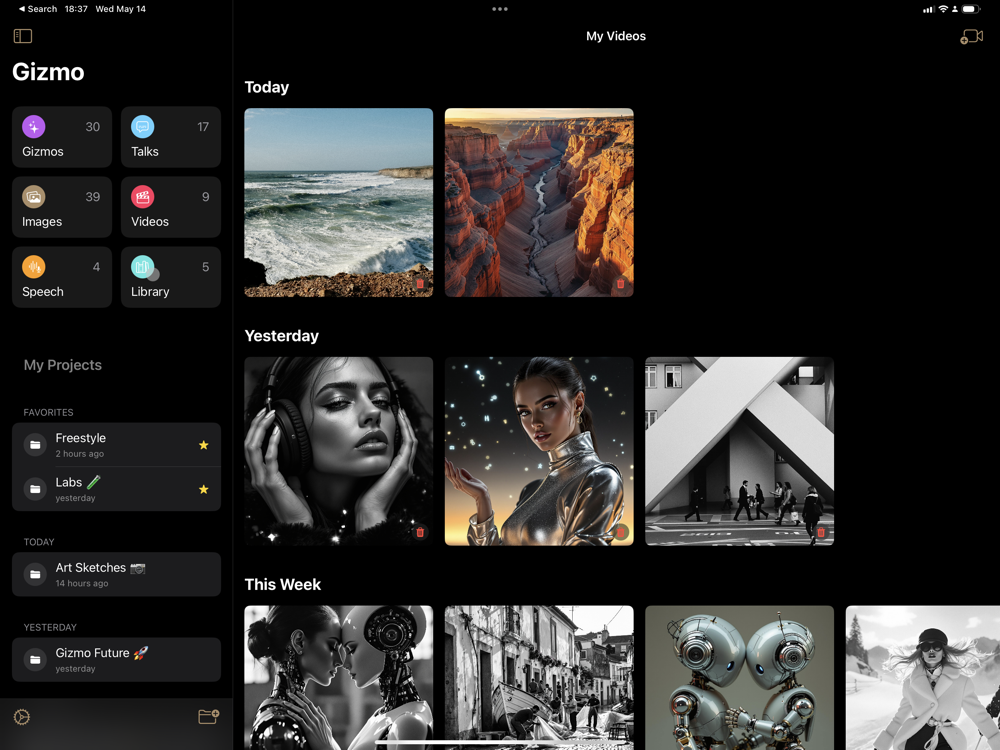1000x750 pixels.
Task: Select the Gizmos category card
Action: coord(62,137)
